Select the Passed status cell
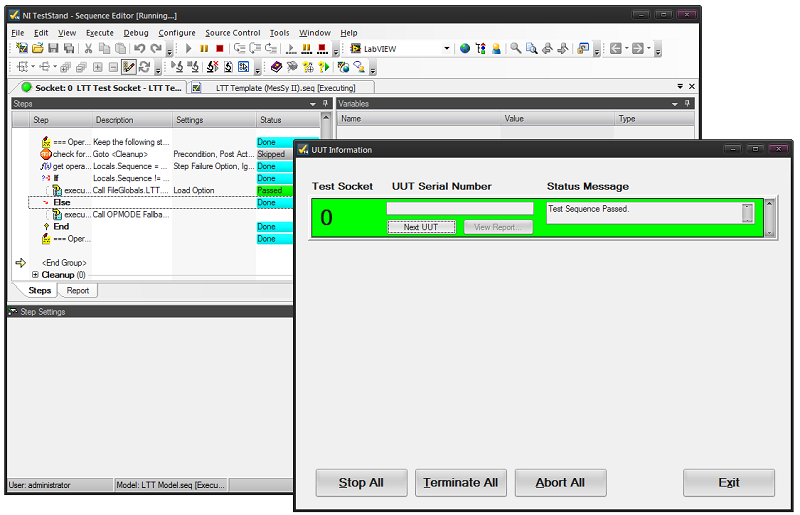Viewport: 800px width, 515px height. point(274,190)
